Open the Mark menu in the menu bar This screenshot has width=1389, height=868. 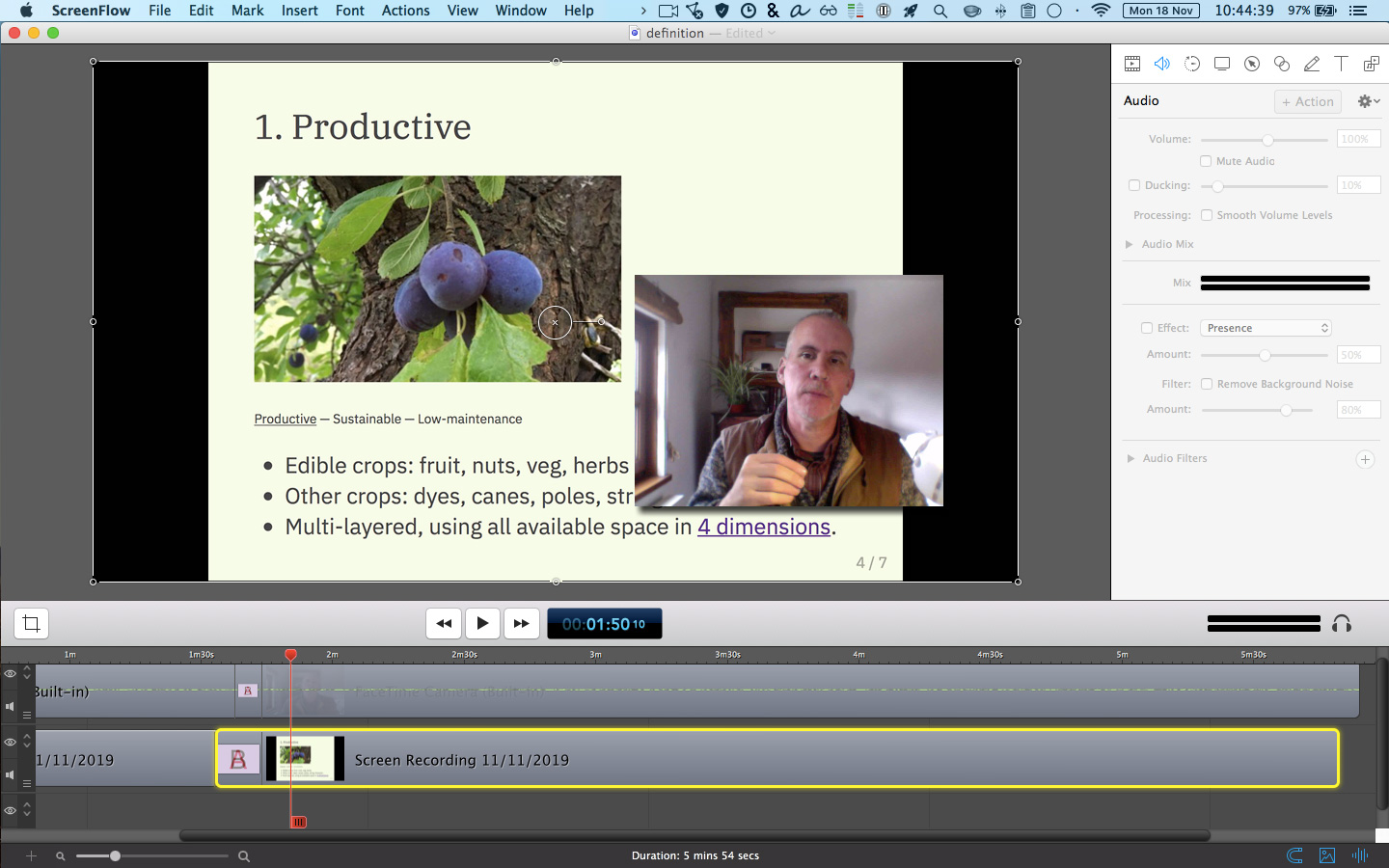coord(247,11)
